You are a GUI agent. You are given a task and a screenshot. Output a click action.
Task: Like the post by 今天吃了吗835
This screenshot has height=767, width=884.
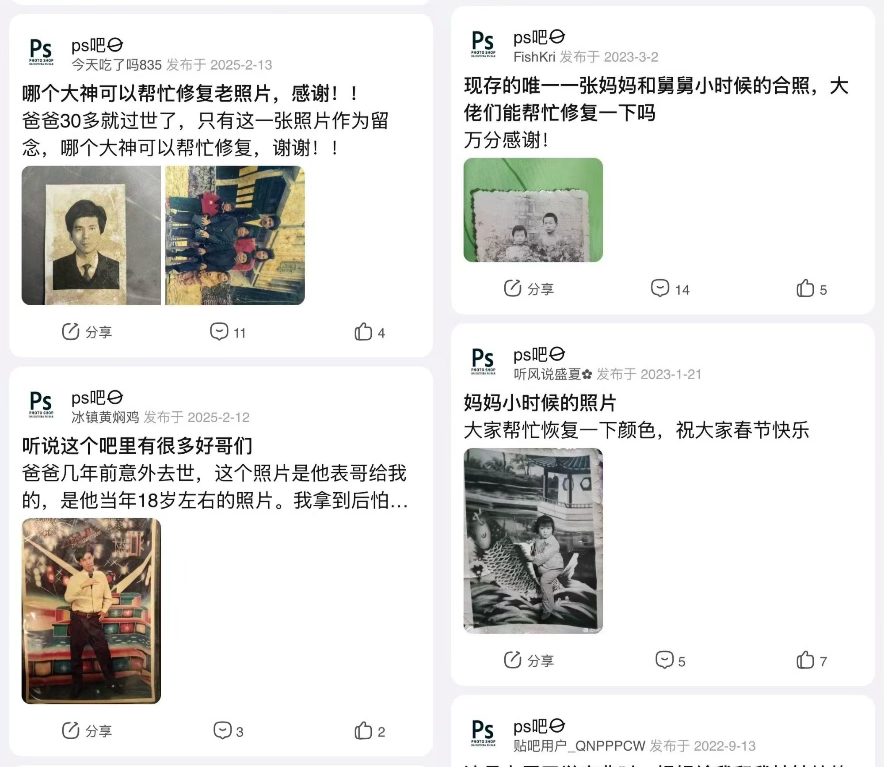pyautogui.click(x=370, y=332)
